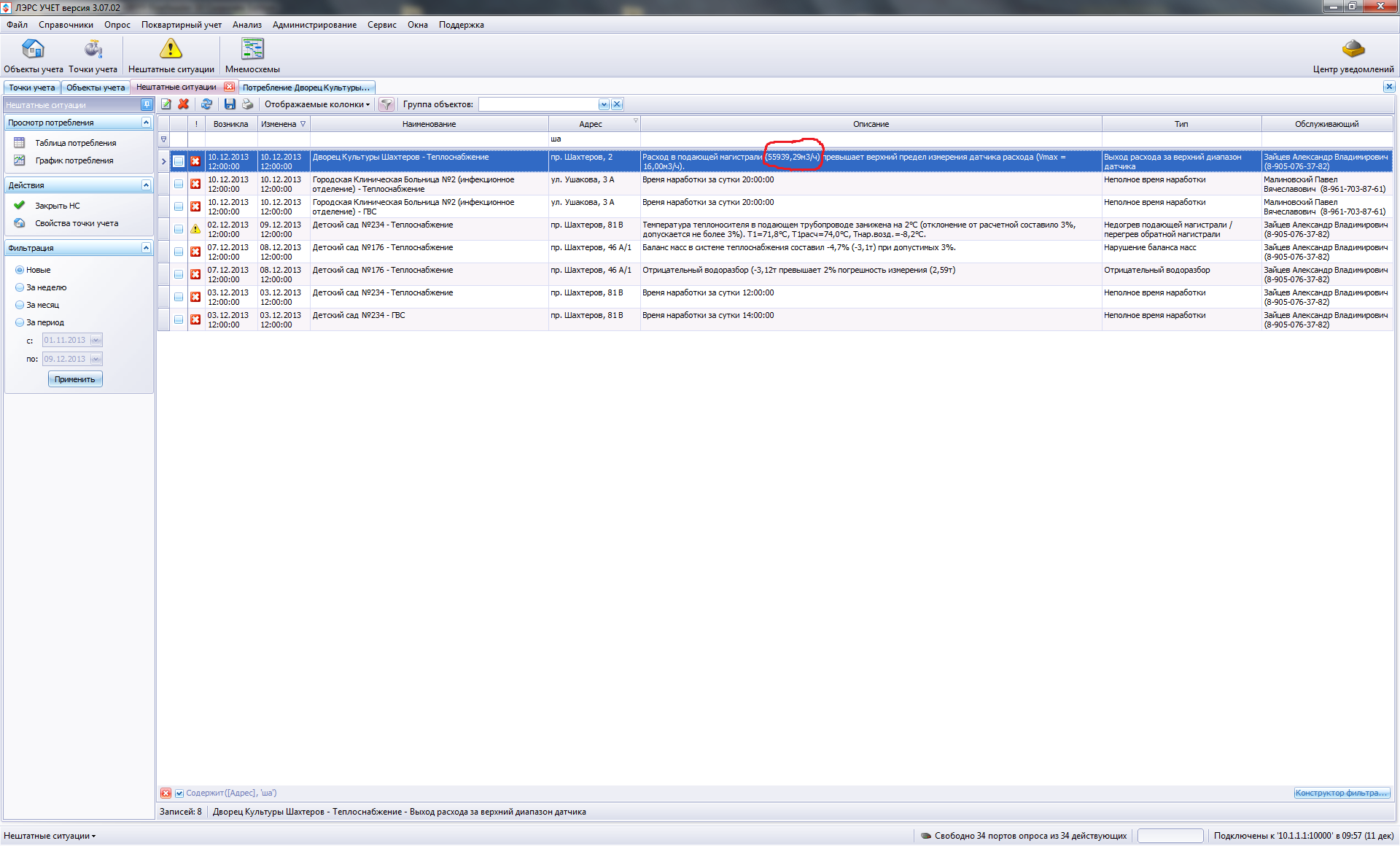Image resolution: width=1400 pixels, height=846 pixels.
Task: Open Центр уведомлений icon
Action: [1353, 55]
